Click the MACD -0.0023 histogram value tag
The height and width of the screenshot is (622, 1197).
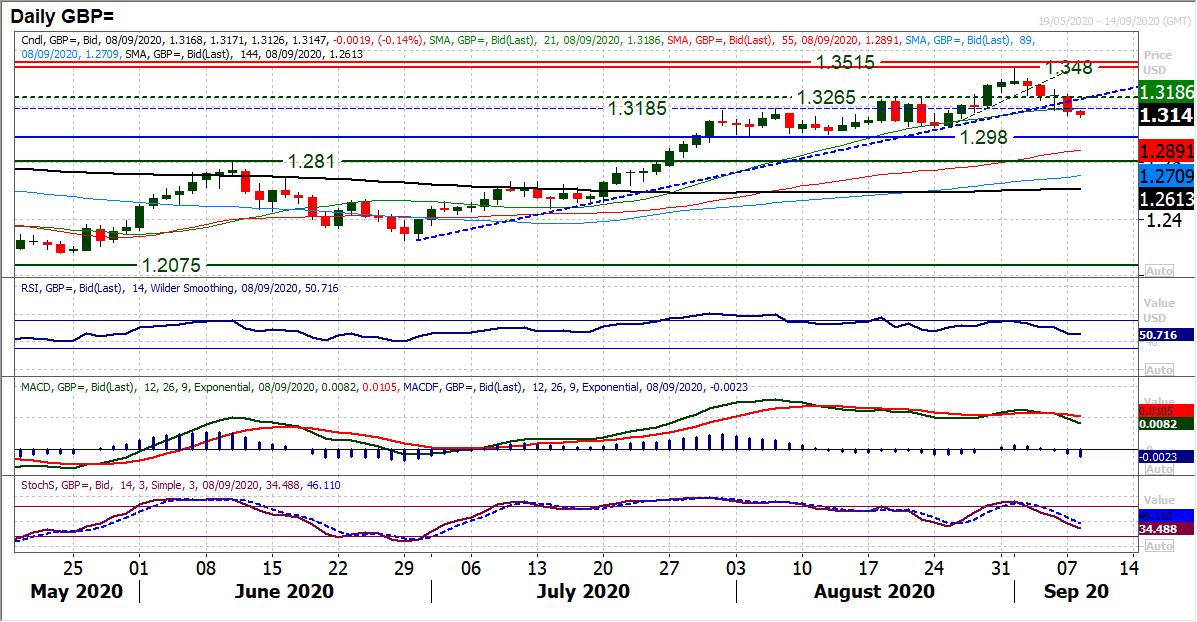point(1165,456)
